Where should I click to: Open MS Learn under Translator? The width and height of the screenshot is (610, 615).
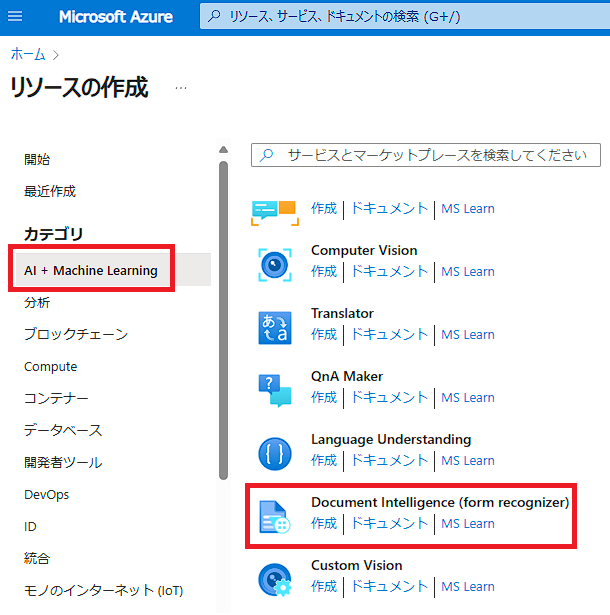(x=468, y=335)
